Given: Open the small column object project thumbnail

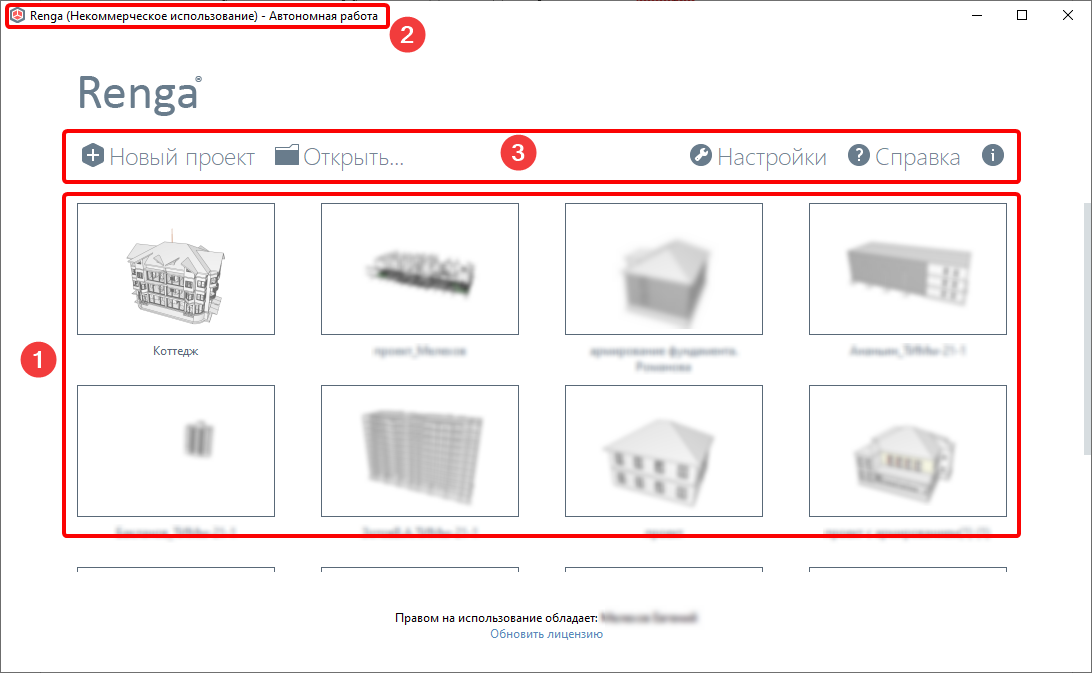Looking at the screenshot, I should pyautogui.click(x=176, y=451).
